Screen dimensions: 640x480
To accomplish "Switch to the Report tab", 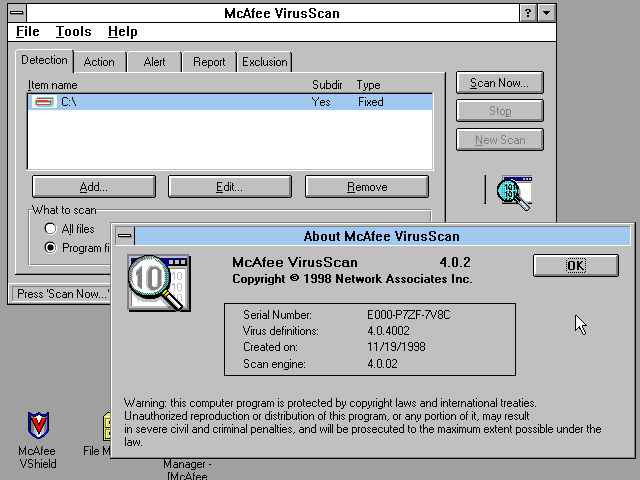I will coord(209,62).
